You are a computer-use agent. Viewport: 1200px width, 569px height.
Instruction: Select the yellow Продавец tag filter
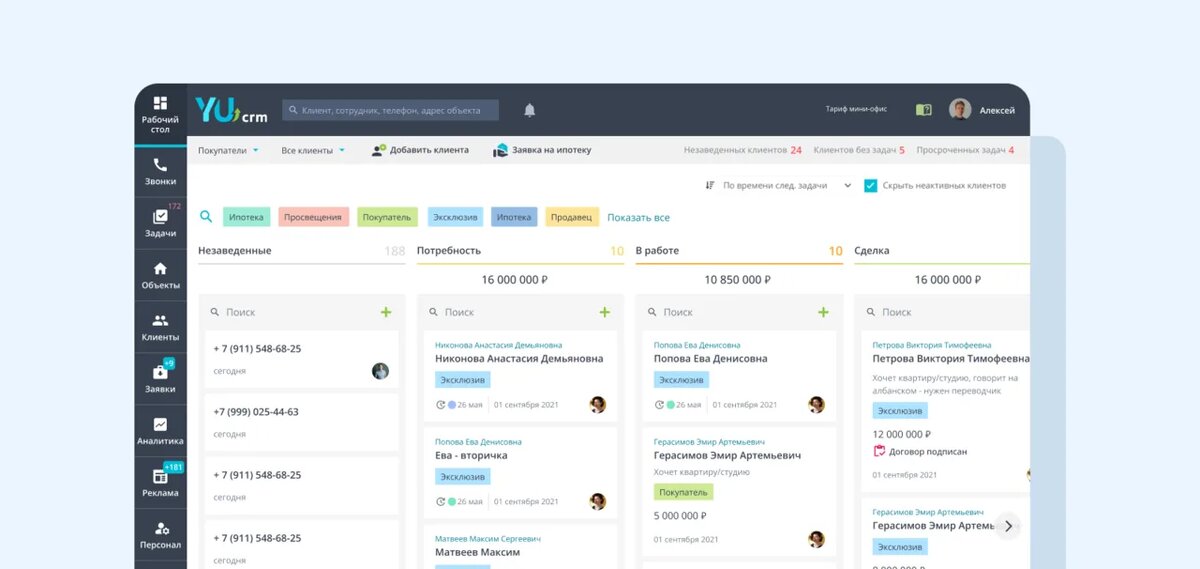[572, 217]
